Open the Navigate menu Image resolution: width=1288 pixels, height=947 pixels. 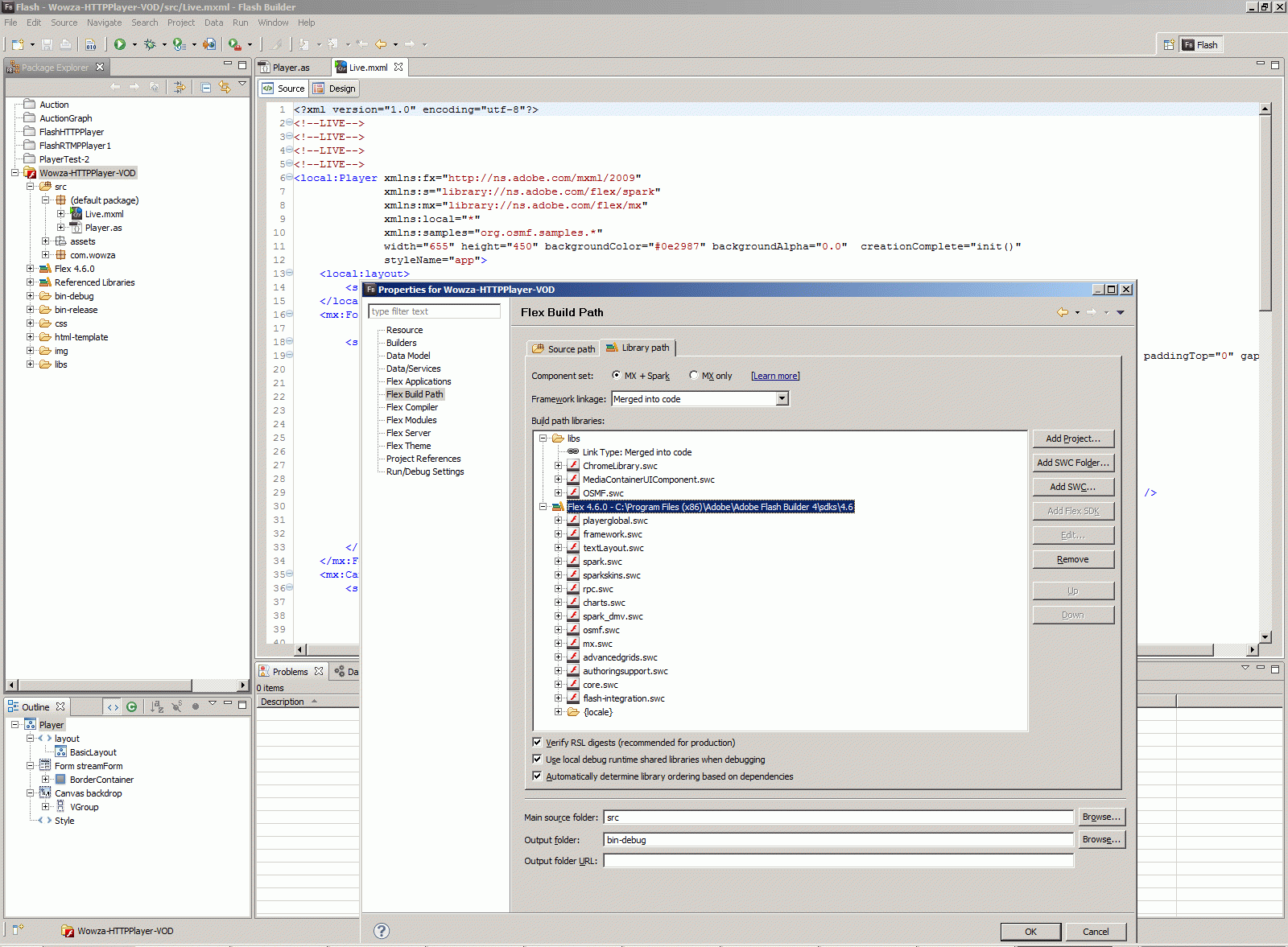click(104, 23)
